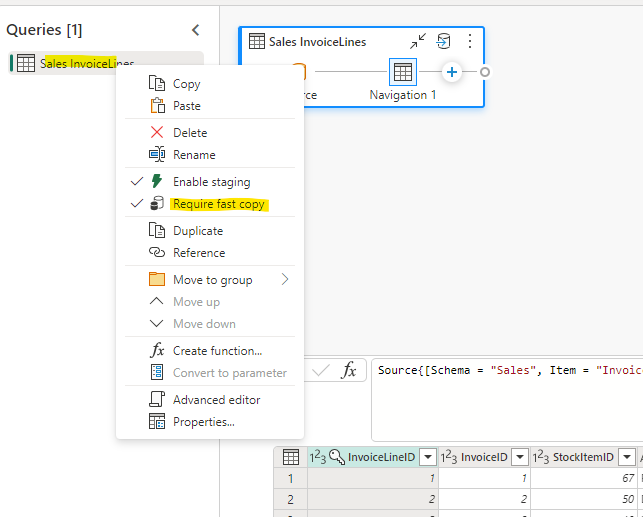Image resolution: width=643 pixels, height=517 pixels.
Task: Open the StockItemID column filter dropdown
Action: [x=627, y=457]
